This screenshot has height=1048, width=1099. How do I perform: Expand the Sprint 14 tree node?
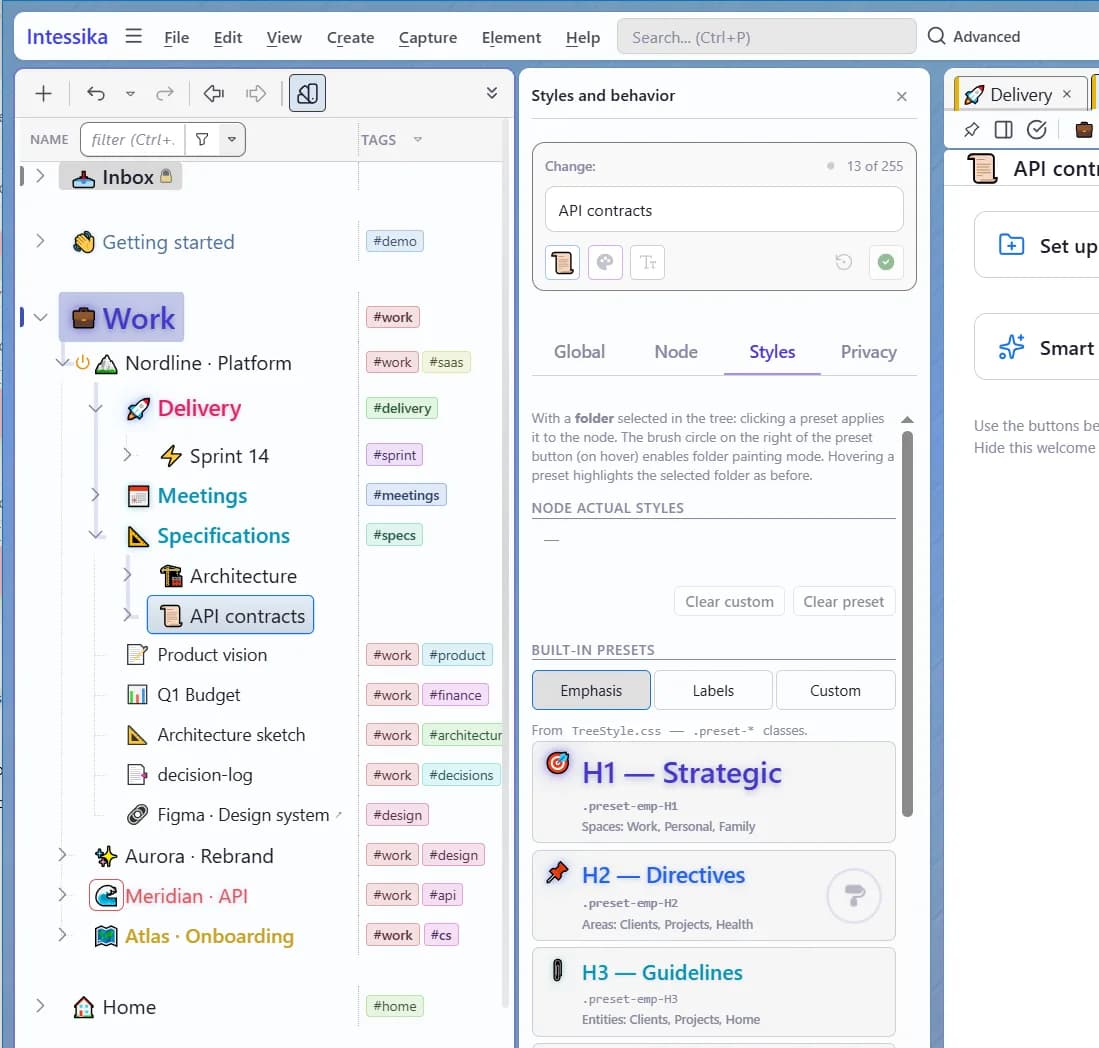[127, 455]
